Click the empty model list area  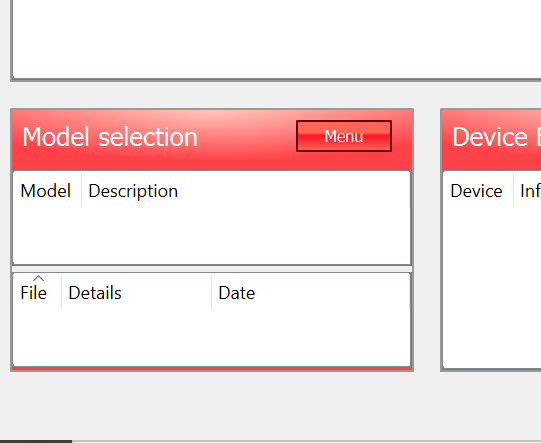[212, 236]
